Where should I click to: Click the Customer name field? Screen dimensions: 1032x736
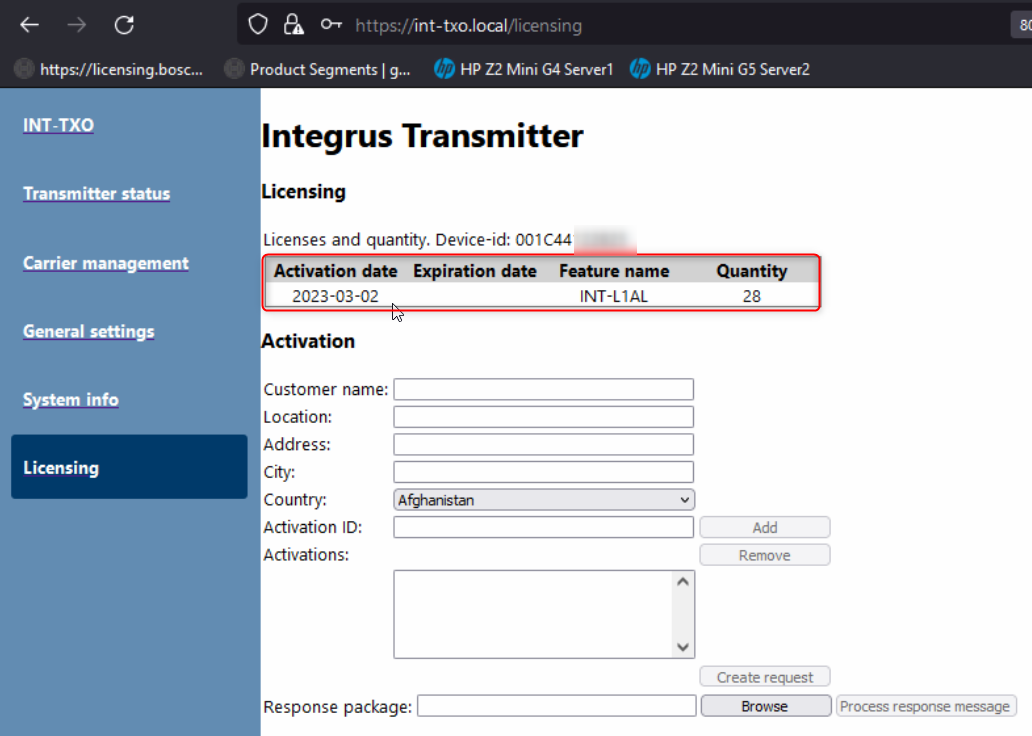(543, 389)
